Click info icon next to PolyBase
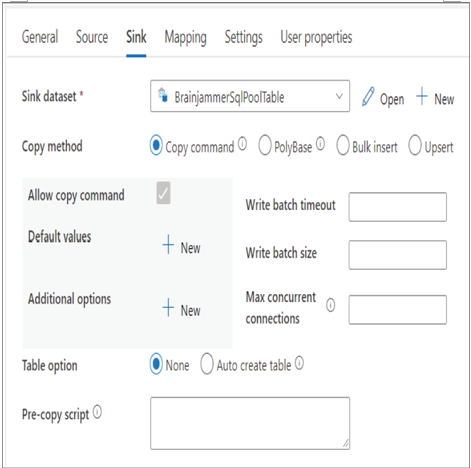 click(320, 144)
